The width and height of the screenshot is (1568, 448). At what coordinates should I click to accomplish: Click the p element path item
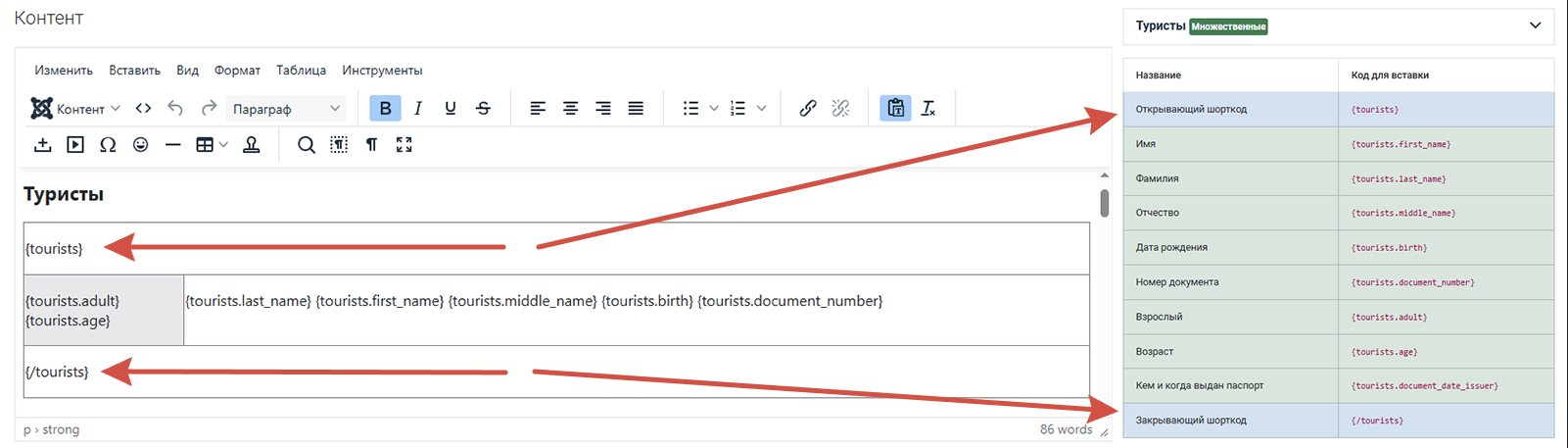coord(27,430)
